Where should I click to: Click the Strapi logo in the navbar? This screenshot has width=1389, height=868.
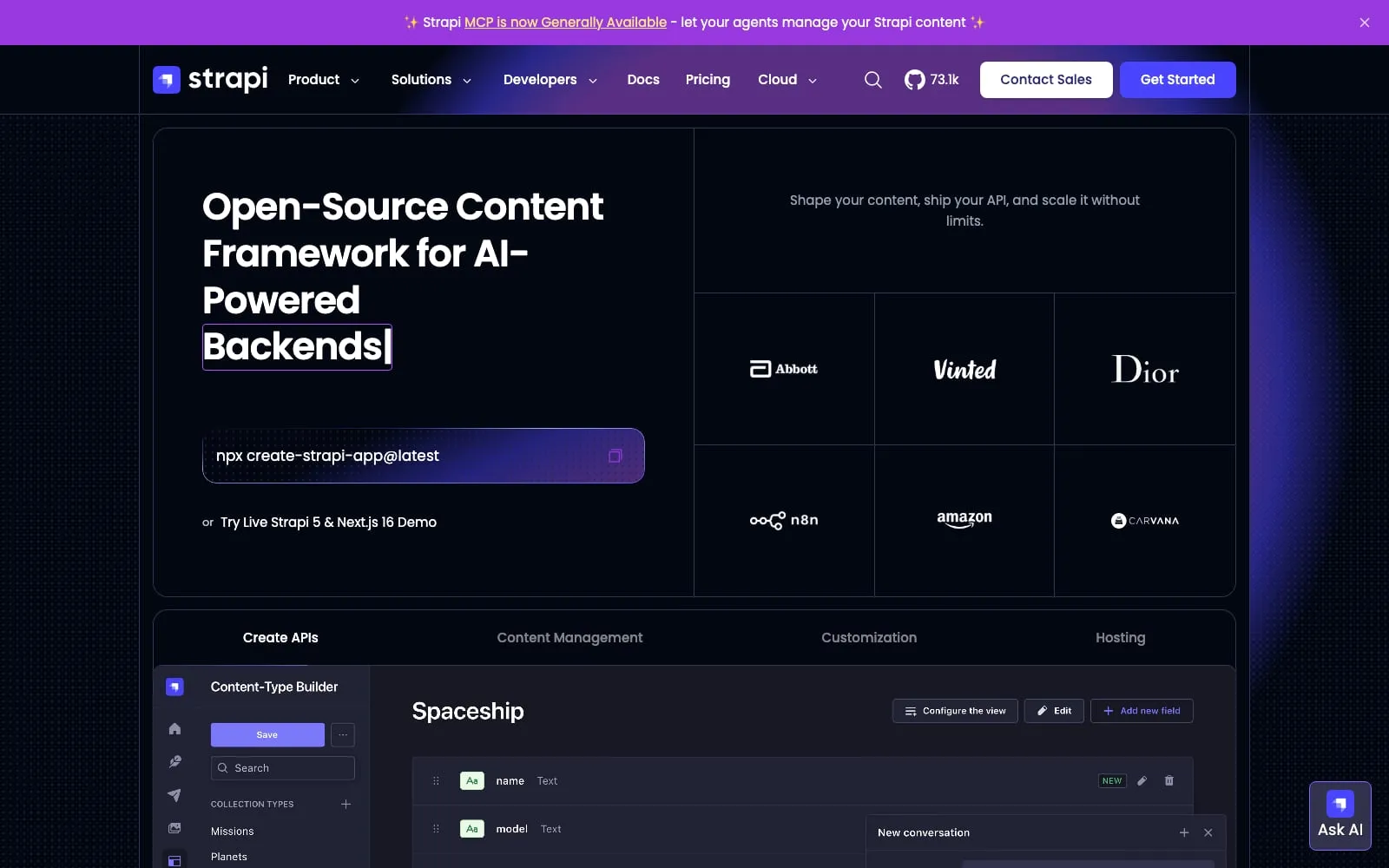pos(210,79)
